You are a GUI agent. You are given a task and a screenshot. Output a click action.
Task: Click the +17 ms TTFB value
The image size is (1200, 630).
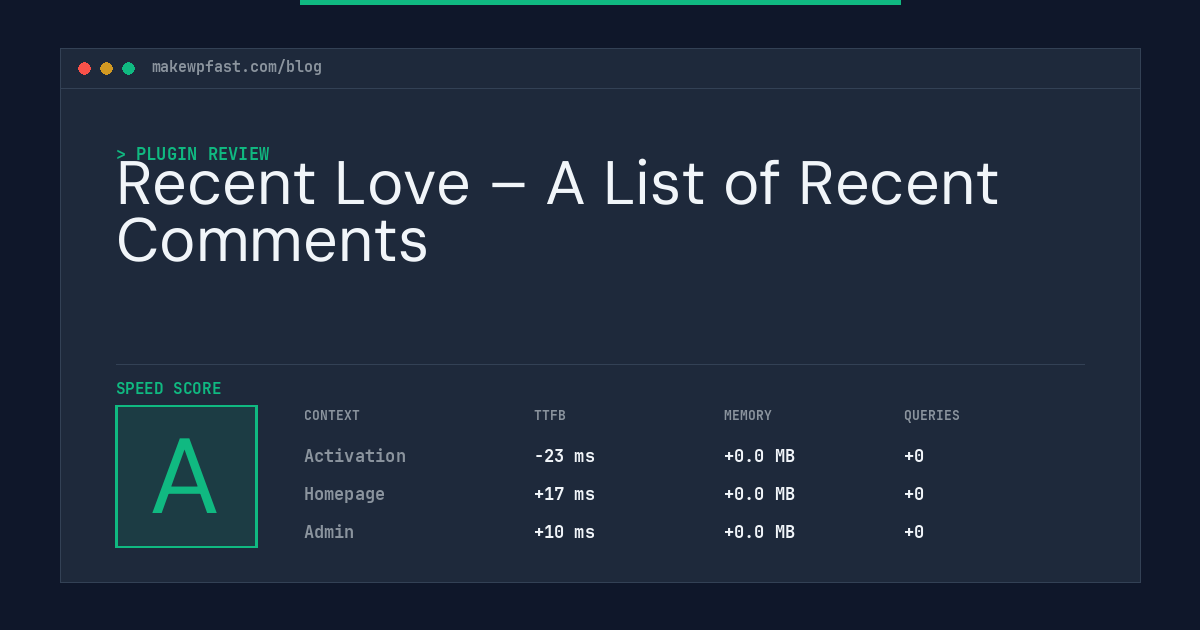point(564,494)
